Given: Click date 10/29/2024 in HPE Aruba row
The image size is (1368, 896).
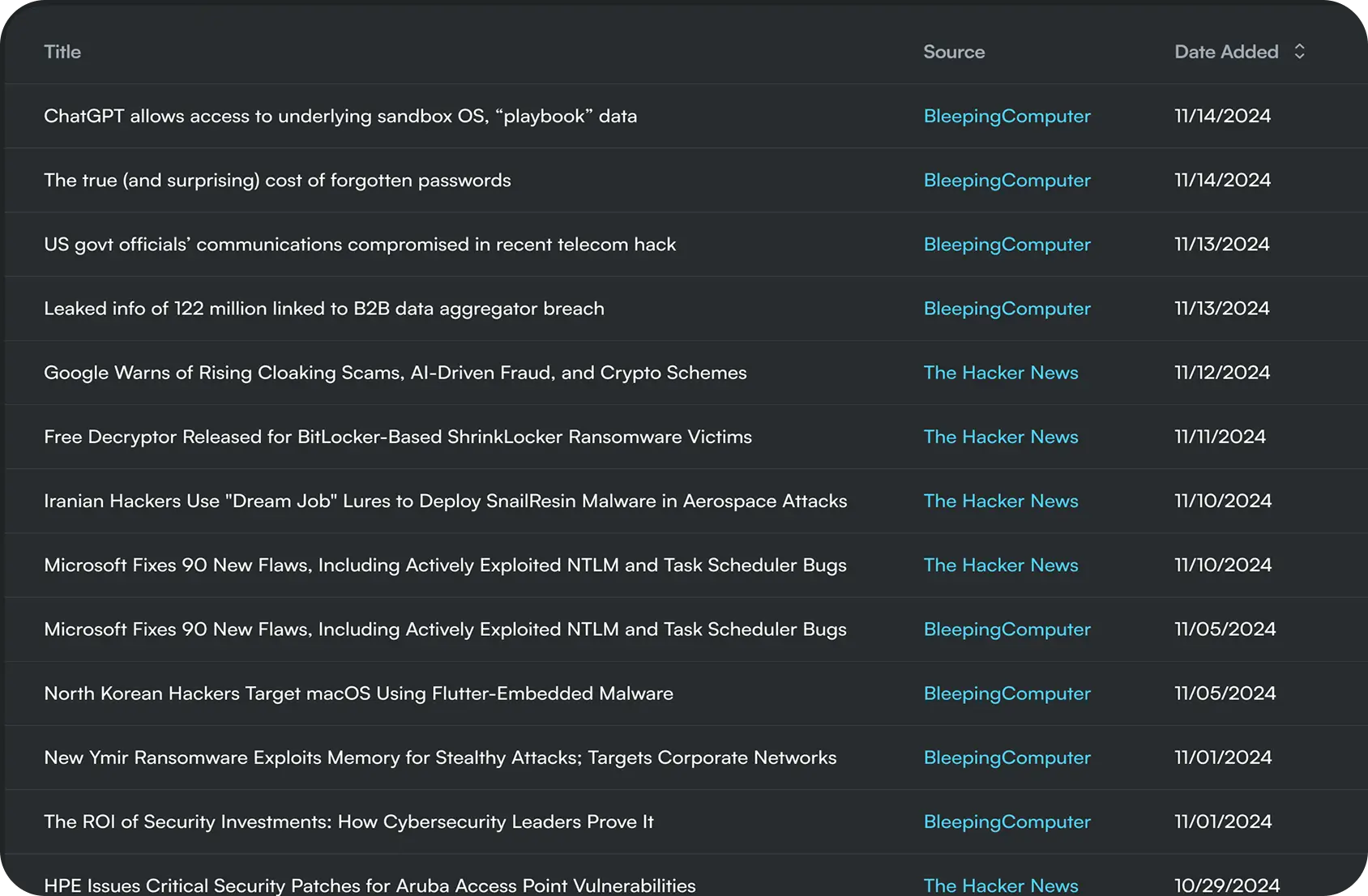Looking at the screenshot, I should coord(1227,885).
